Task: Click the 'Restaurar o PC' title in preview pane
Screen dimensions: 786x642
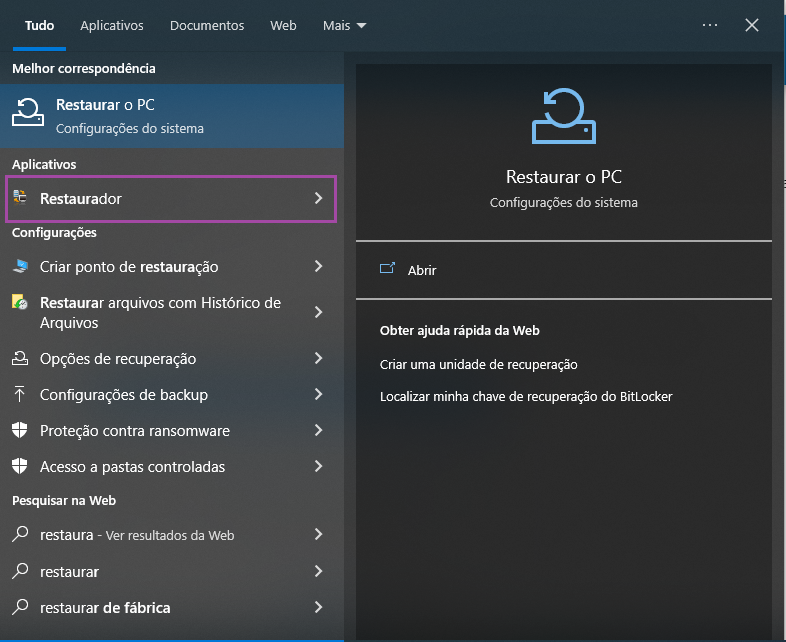Action: 564,177
